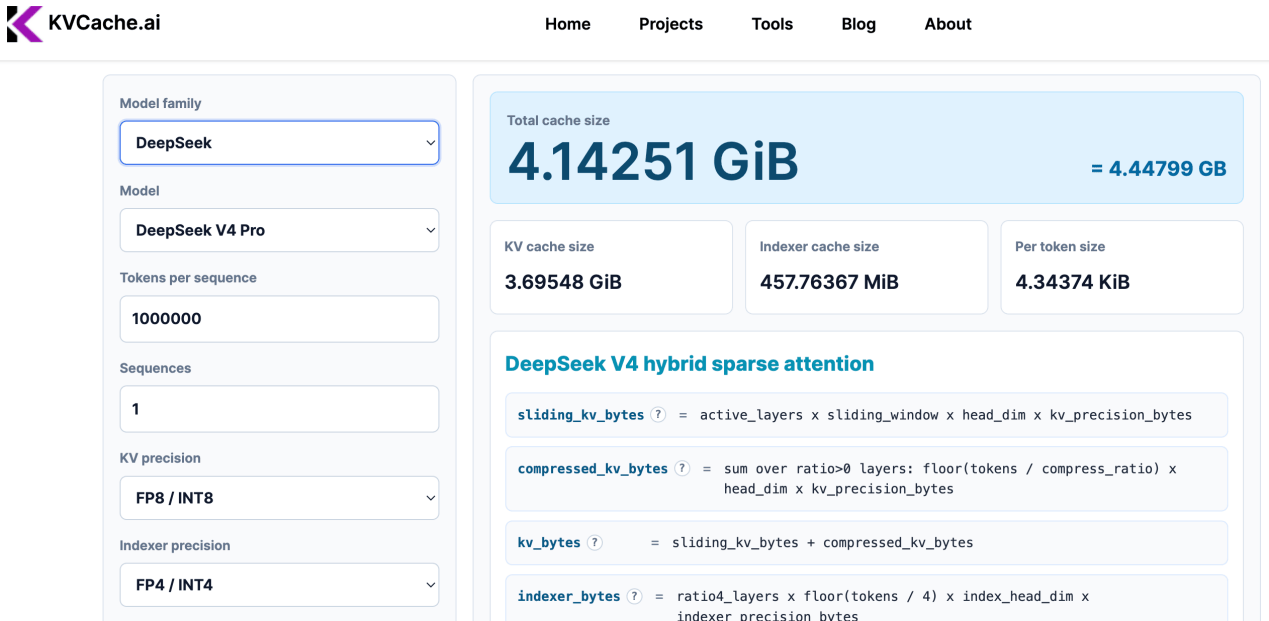
Task: Select the 4.14251 GiB total value
Action: point(653,162)
